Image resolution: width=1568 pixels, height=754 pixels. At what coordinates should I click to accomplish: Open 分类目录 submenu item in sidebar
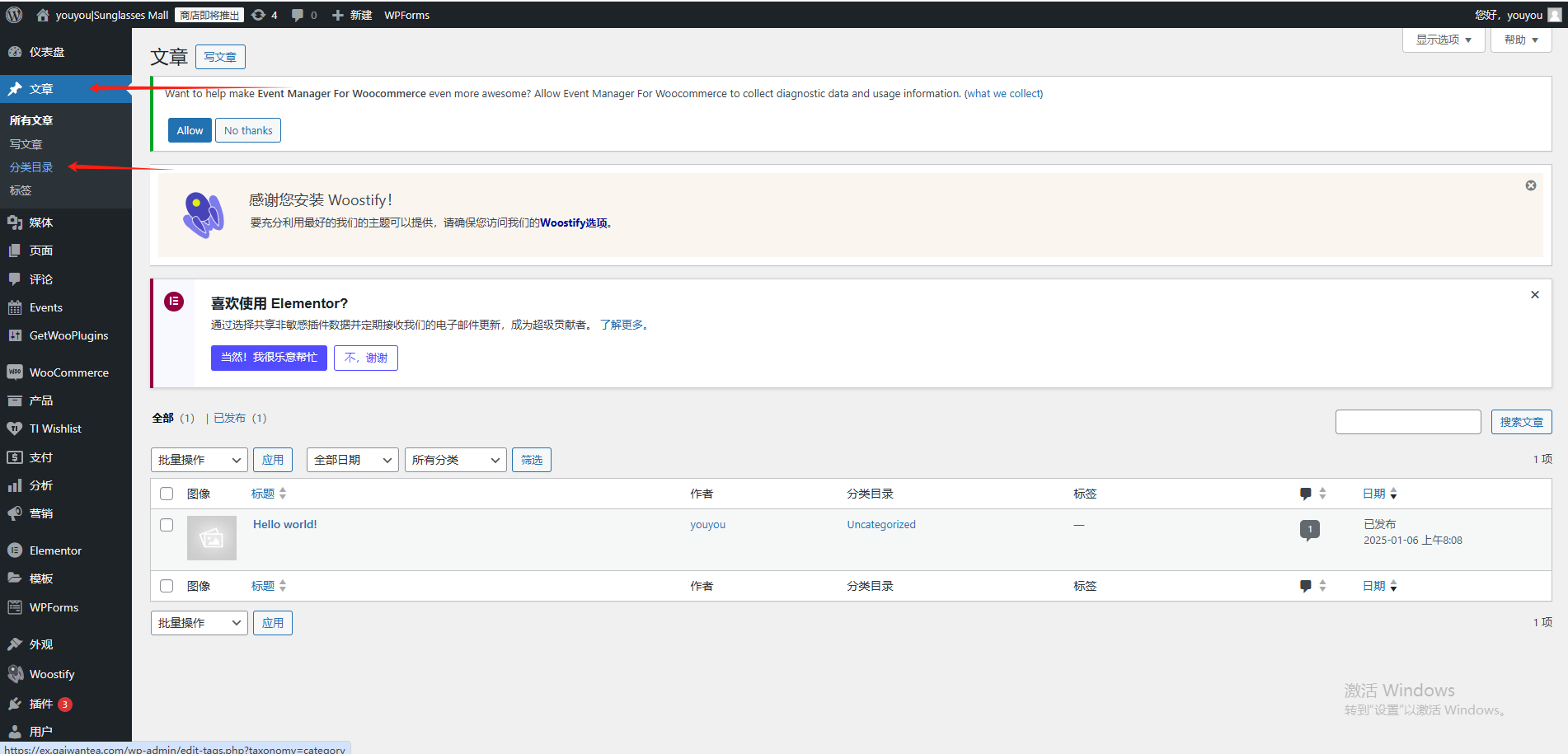(x=31, y=167)
